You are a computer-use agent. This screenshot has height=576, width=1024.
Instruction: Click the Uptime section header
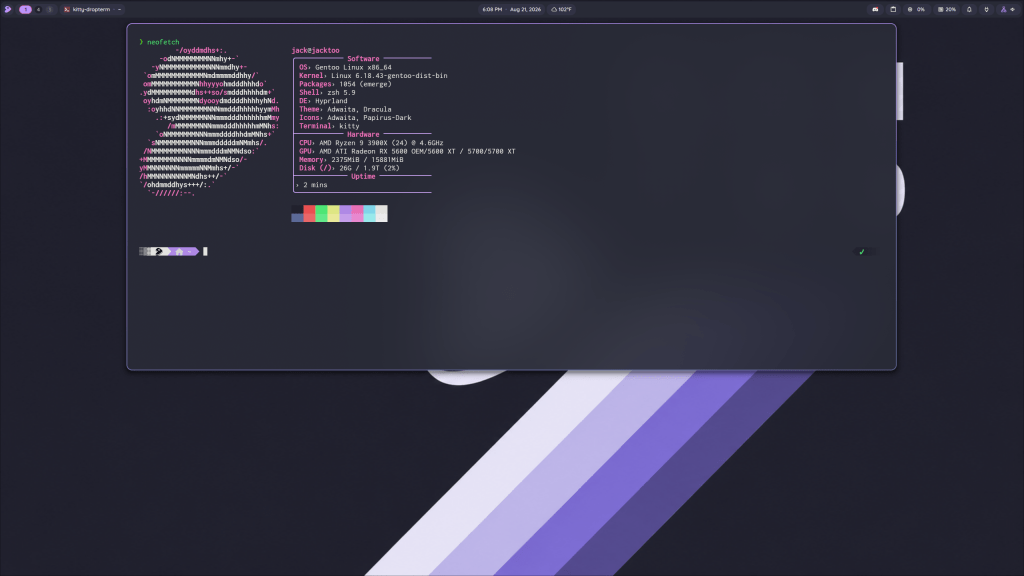point(363,176)
